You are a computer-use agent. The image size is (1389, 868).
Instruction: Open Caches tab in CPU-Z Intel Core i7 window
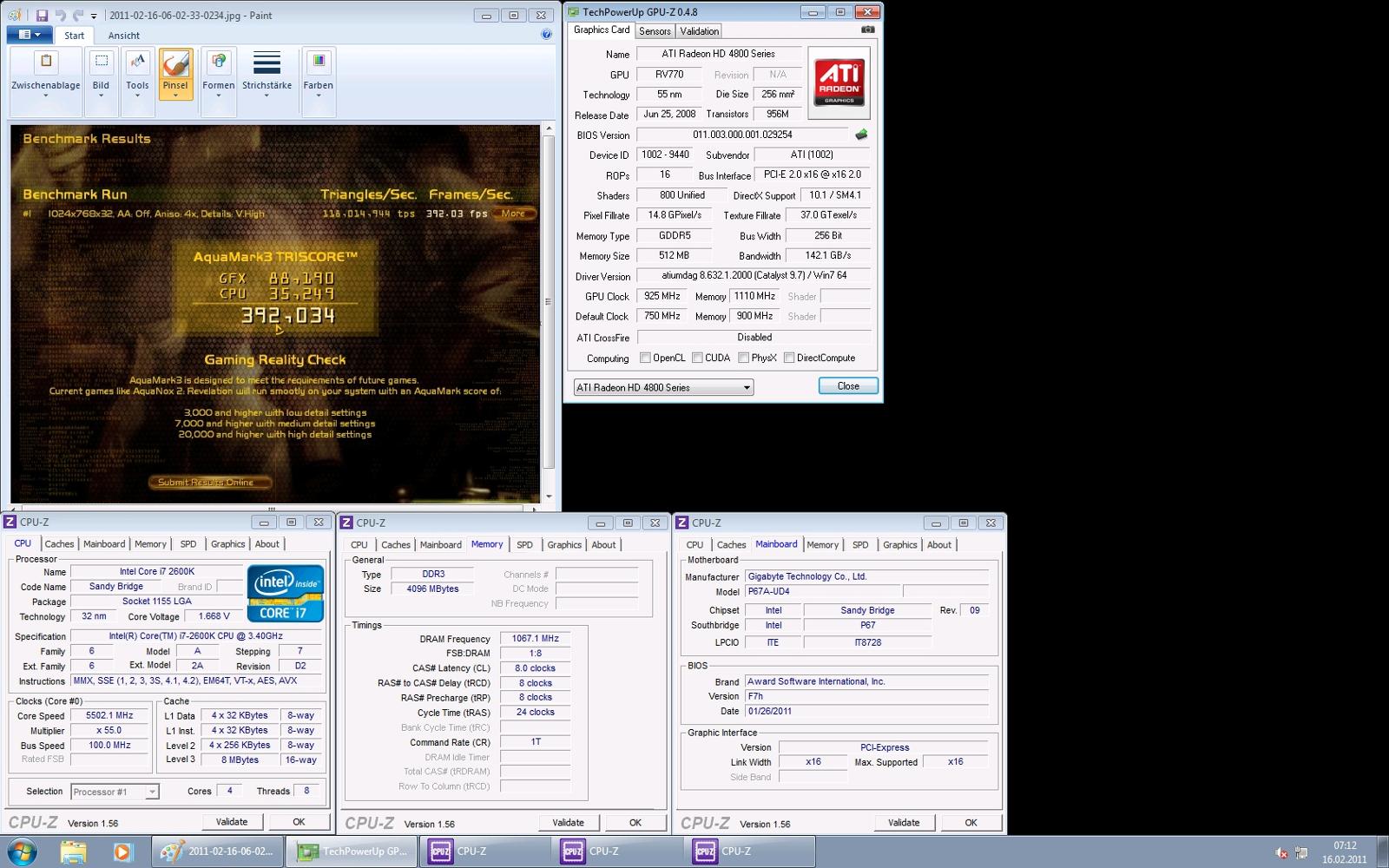click(x=59, y=544)
